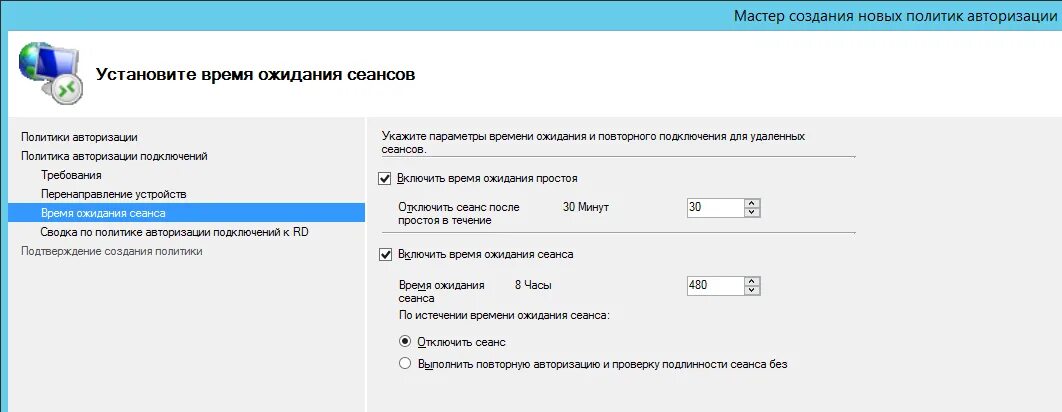The image size is (1062, 412).
Task: Decrease idle timeout with down spinner arrow
Action: pos(752,213)
